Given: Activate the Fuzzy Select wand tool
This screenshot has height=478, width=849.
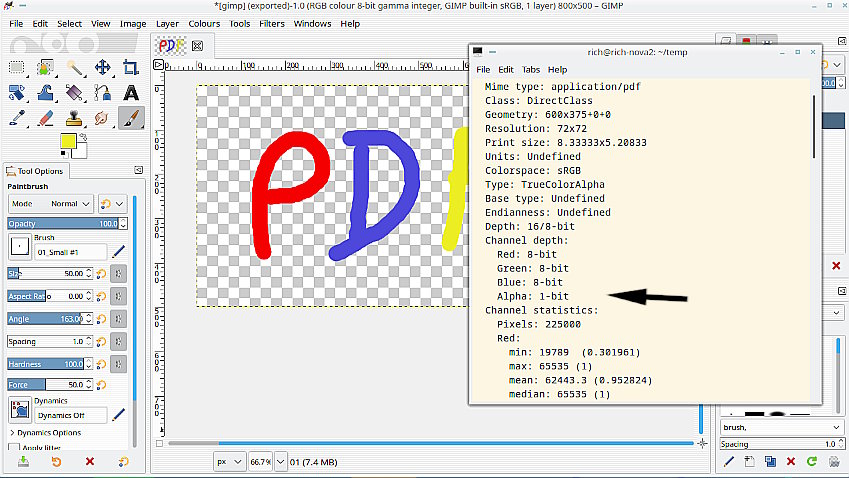Looking at the screenshot, I should [74, 68].
